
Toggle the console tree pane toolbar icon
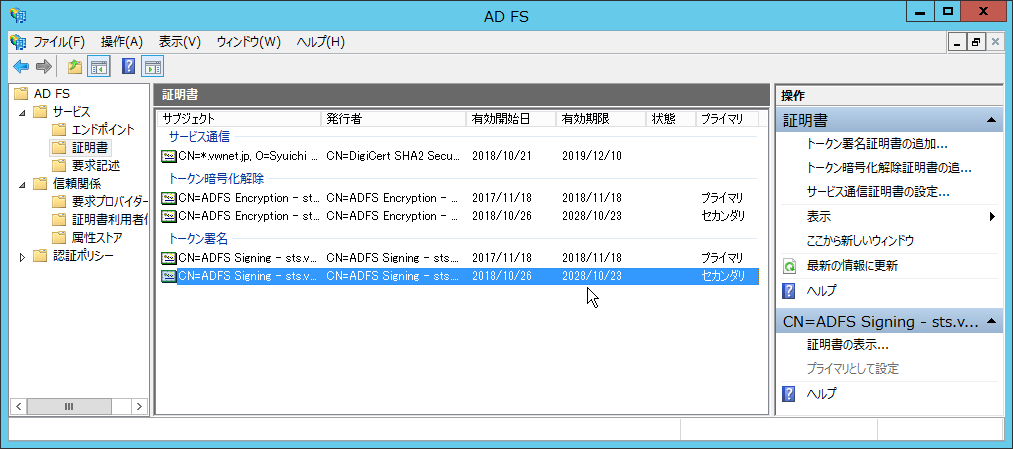point(98,67)
